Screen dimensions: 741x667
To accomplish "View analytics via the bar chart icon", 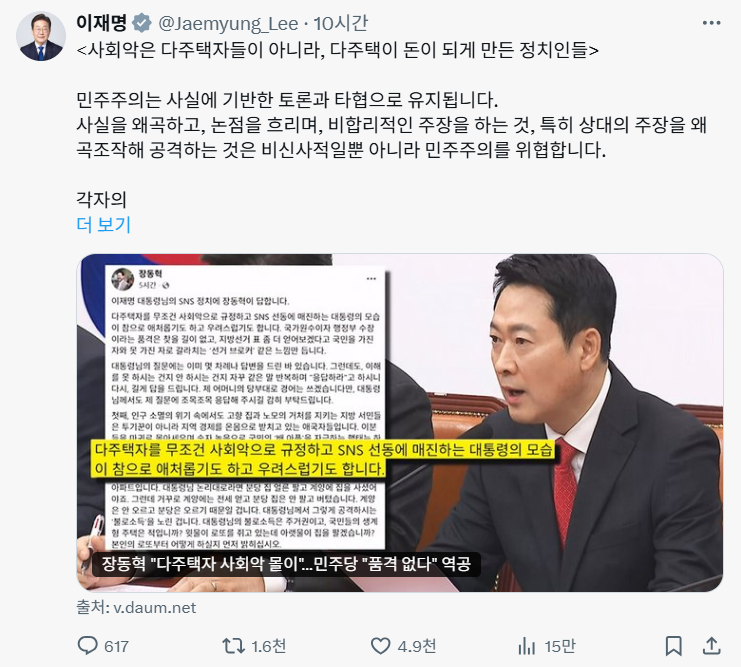I will [526, 646].
